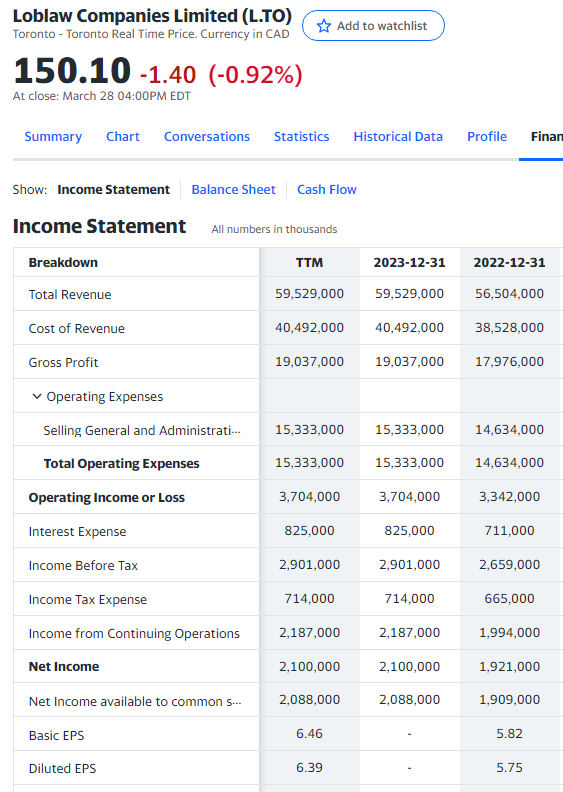Click the Basic EPS row label
This screenshot has width=563, height=792.
(x=56, y=735)
